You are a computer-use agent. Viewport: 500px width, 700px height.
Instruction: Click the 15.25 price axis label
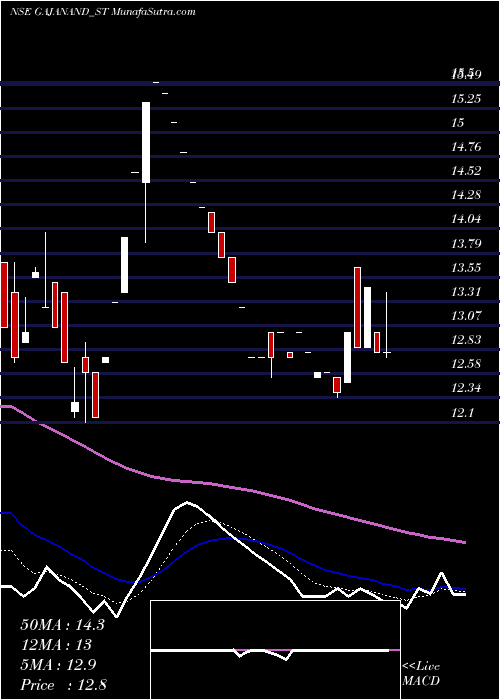click(466, 99)
